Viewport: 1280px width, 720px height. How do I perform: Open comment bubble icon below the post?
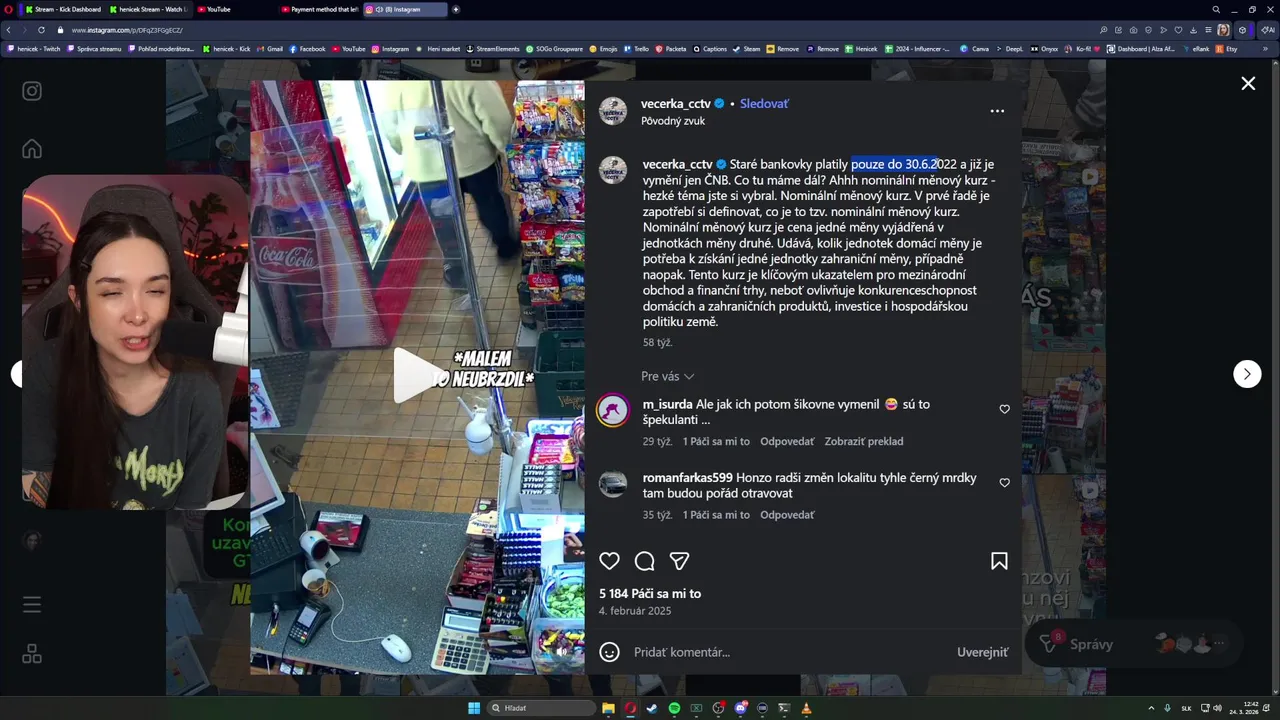(x=645, y=561)
